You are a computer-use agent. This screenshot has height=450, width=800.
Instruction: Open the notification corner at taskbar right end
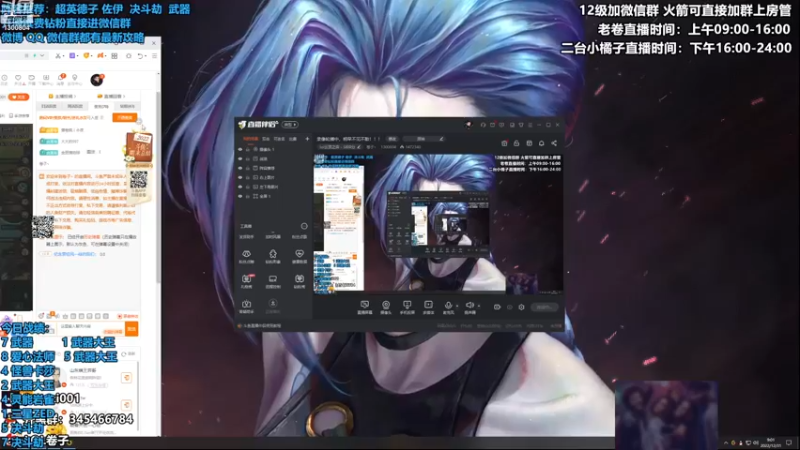[789, 442]
